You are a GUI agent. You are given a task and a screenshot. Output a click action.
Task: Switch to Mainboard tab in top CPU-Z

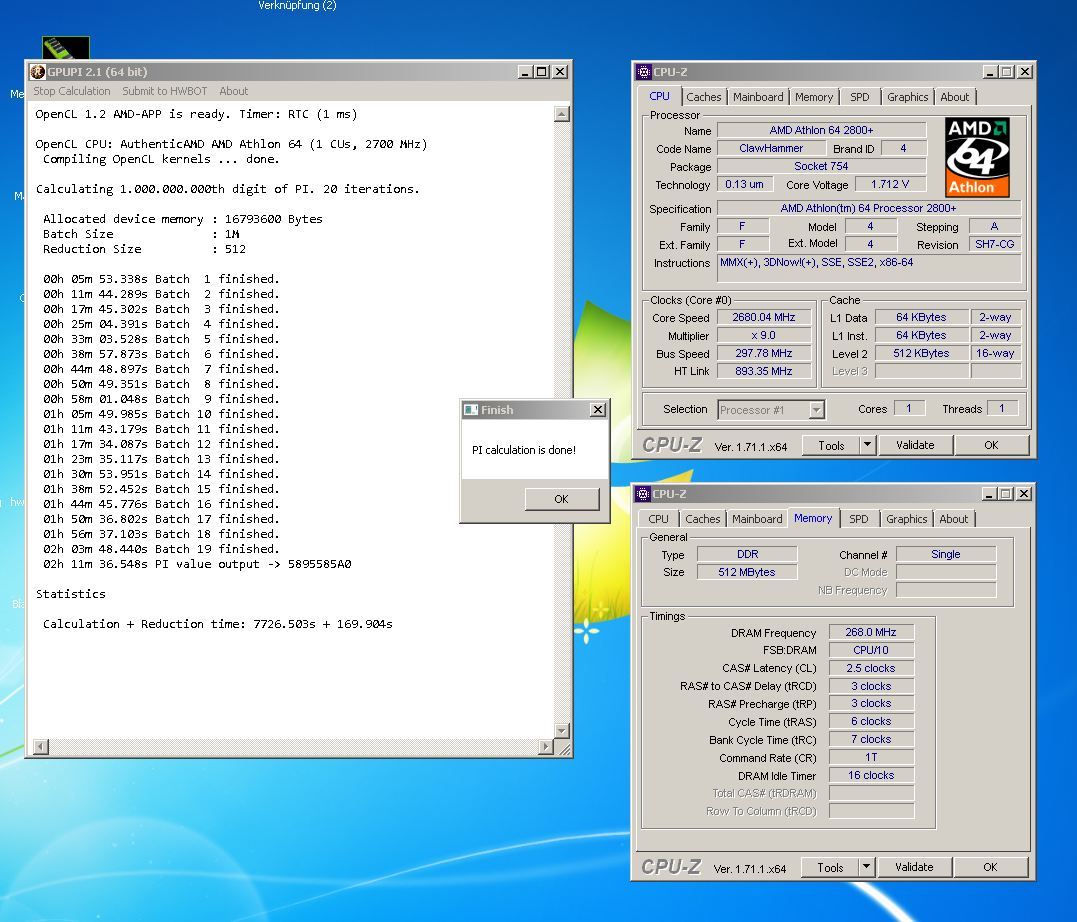click(758, 97)
